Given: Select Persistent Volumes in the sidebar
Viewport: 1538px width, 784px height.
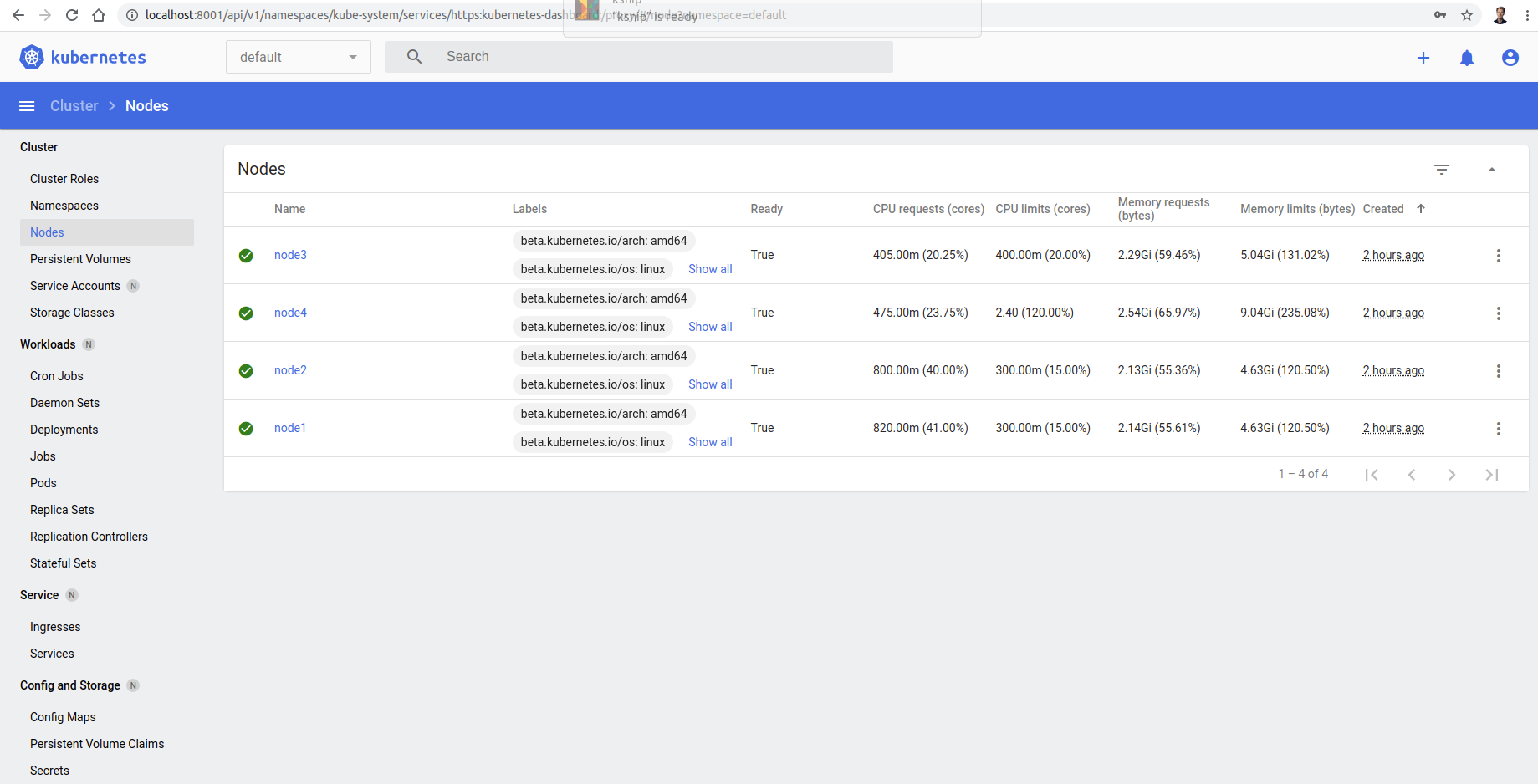Looking at the screenshot, I should (x=80, y=259).
